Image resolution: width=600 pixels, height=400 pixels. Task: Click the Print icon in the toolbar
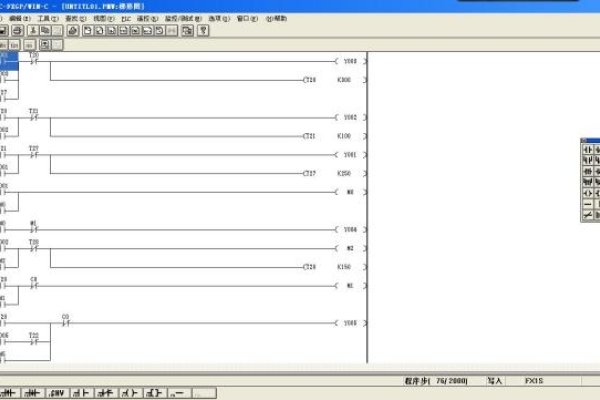coord(18,31)
